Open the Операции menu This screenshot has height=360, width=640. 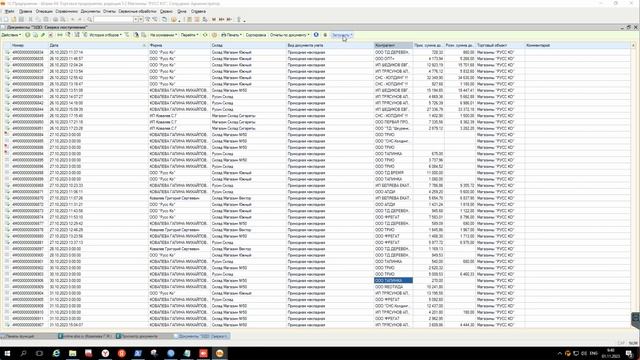[44, 11]
